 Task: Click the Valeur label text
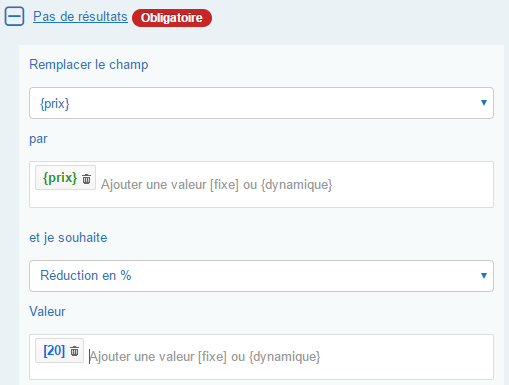[47, 311]
